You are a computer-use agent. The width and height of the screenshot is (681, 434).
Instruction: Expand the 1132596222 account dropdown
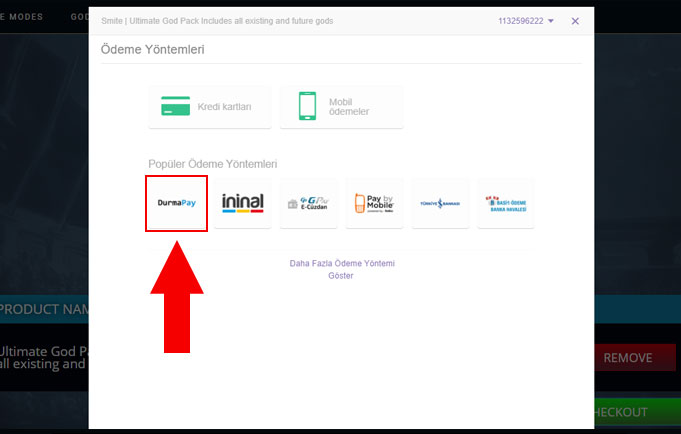coord(525,21)
